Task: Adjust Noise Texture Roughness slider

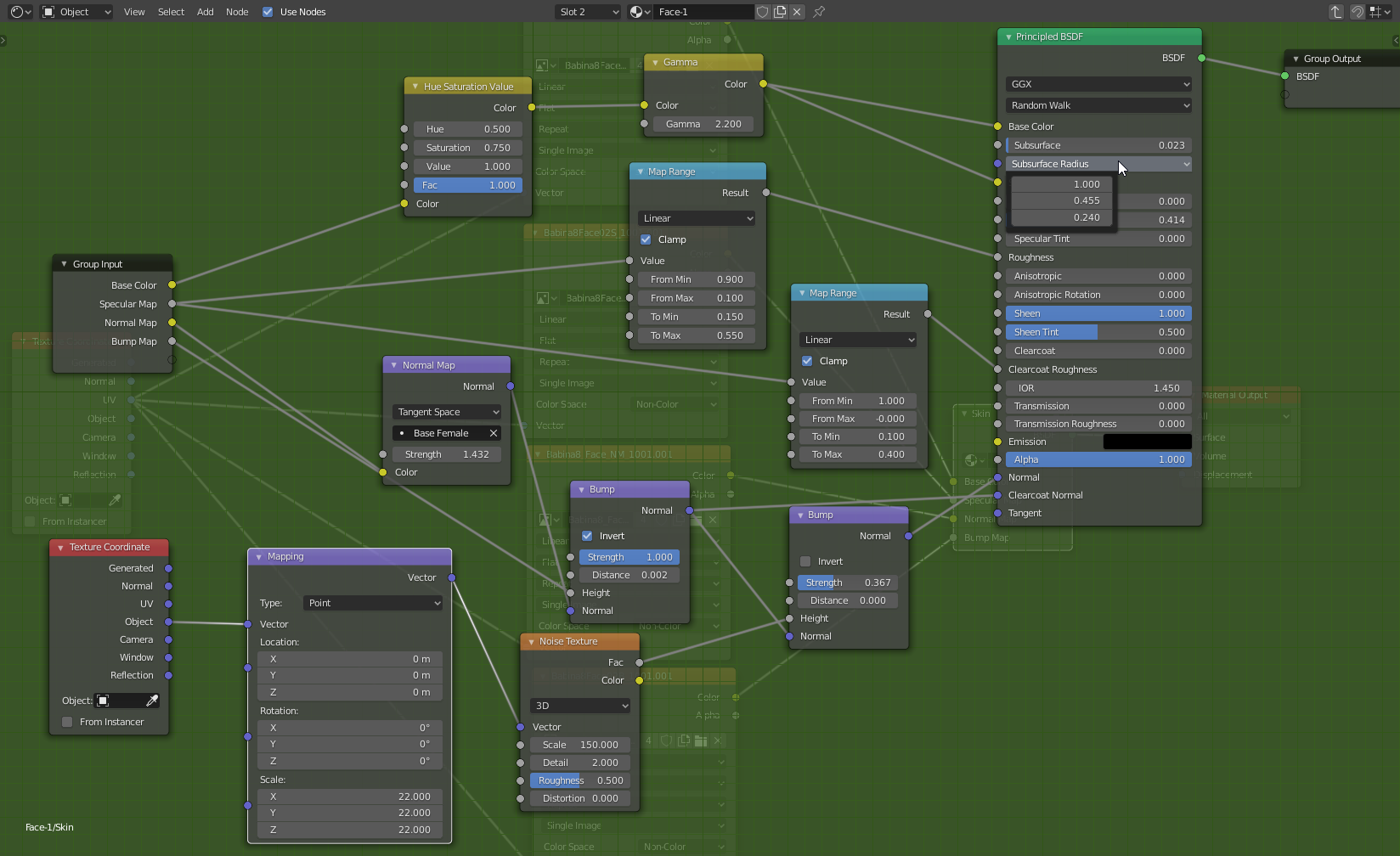Action: click(580, 780)
